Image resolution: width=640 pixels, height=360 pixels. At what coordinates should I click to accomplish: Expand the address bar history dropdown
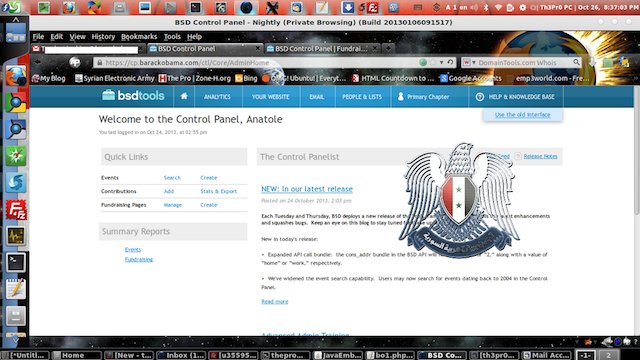click(441, 62)
